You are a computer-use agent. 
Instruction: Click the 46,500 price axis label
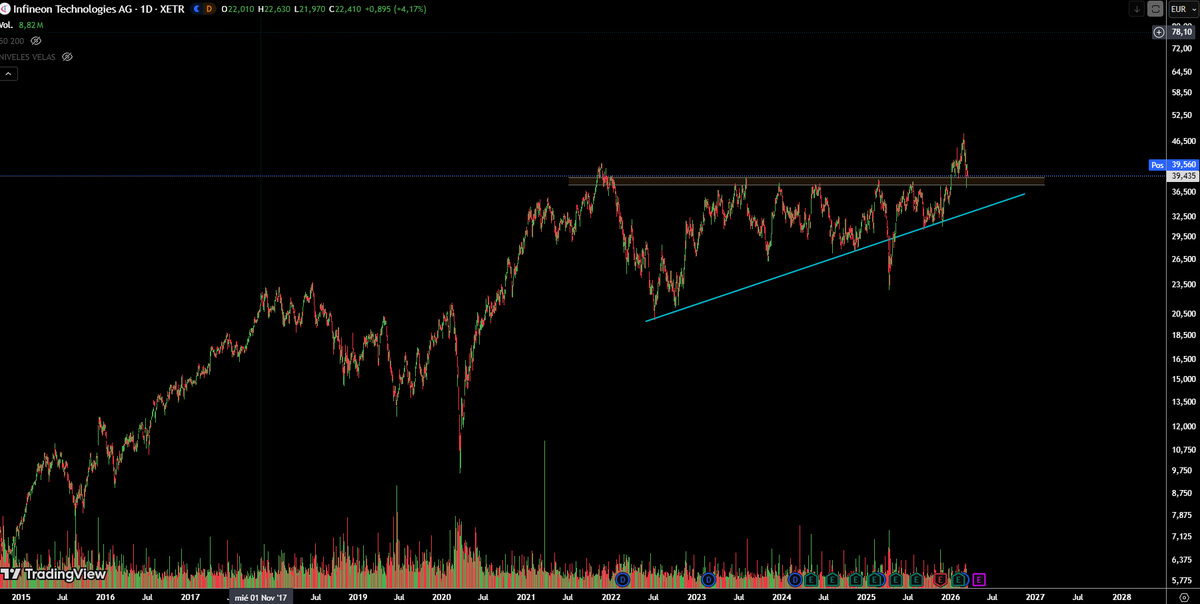pyautogui.click(x=1182, y=142)
